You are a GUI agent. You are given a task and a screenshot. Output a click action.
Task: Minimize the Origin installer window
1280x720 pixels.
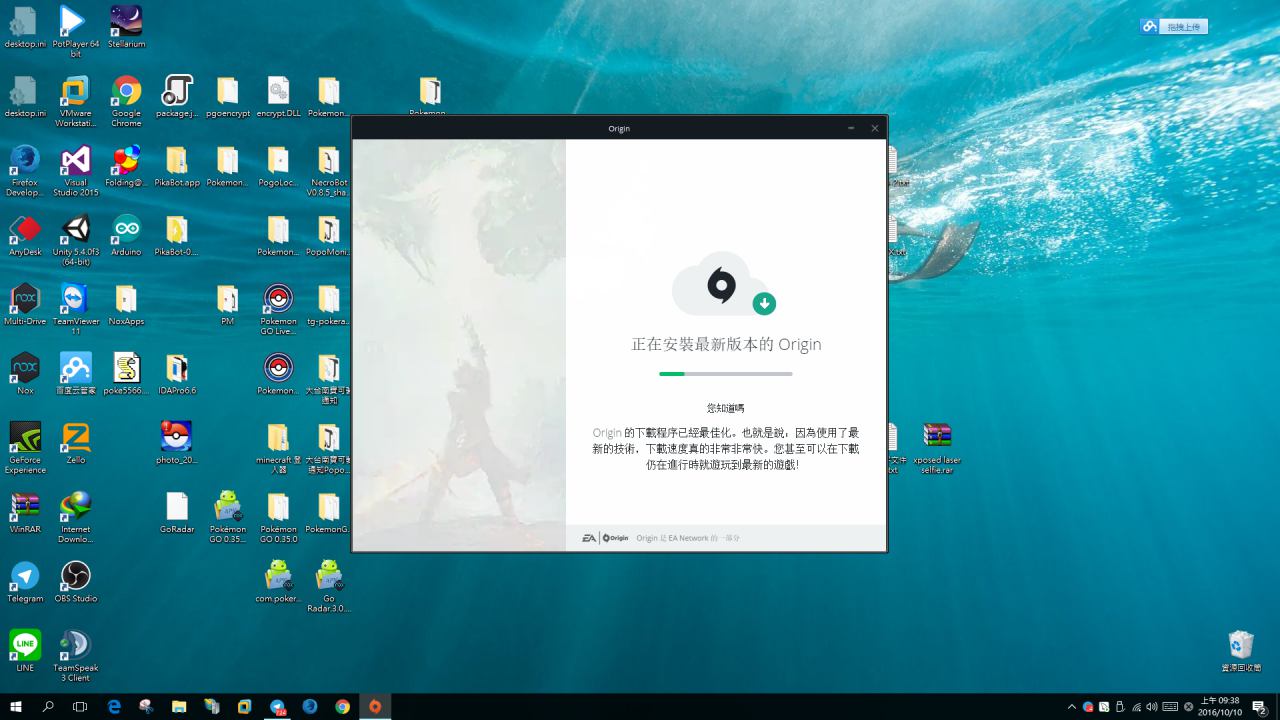[x=851, y=128]
